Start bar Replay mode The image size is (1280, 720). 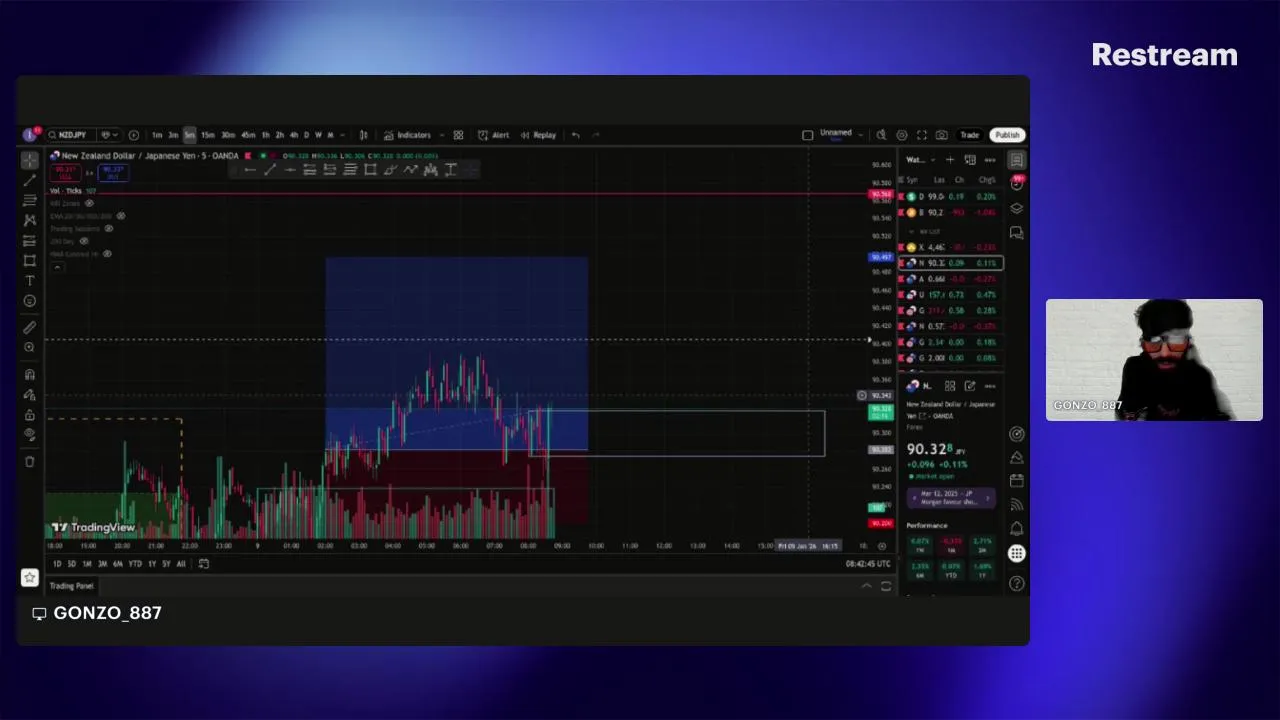537,135
